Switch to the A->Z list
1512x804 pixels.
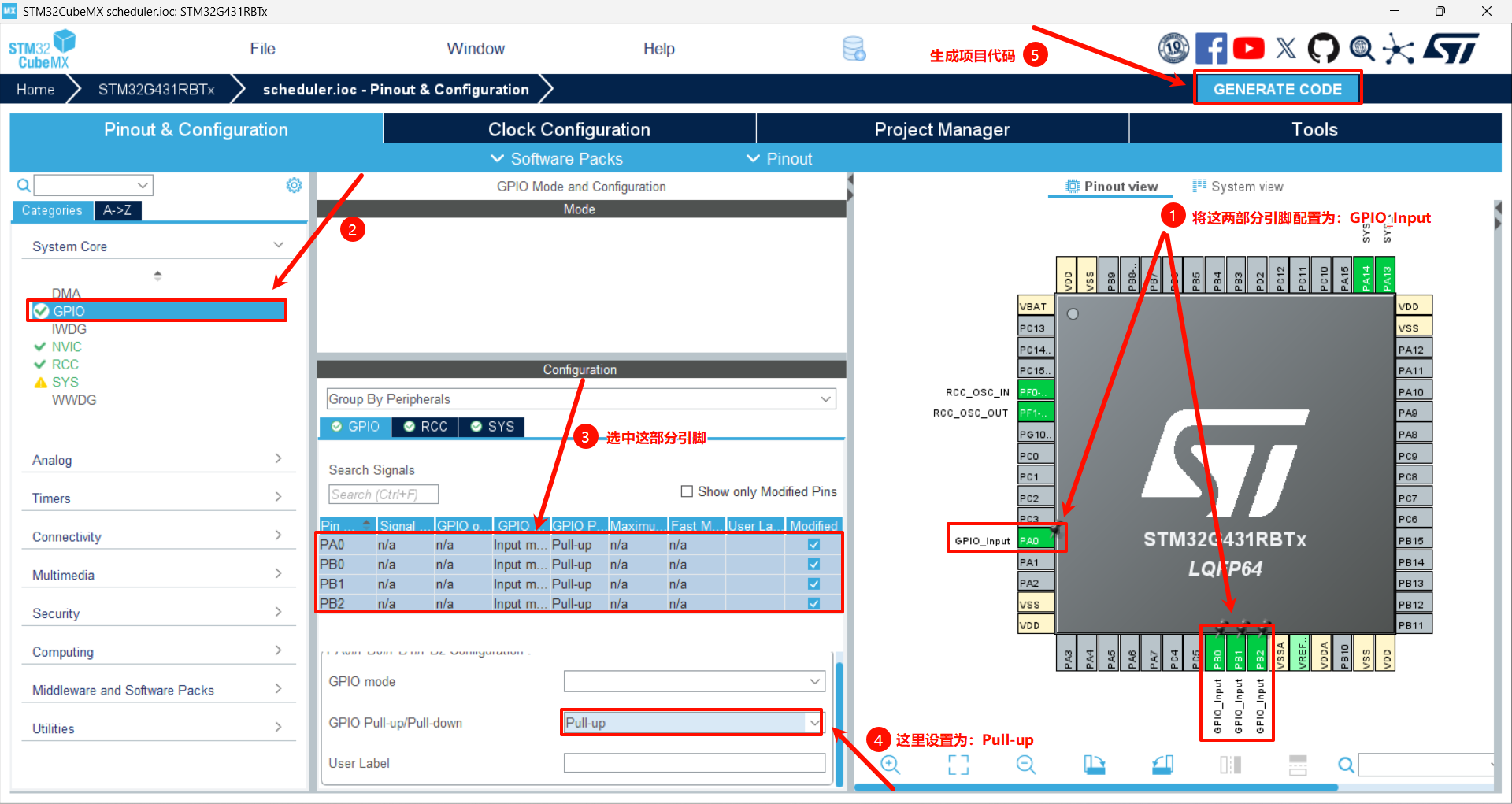[x=117, y=210]
